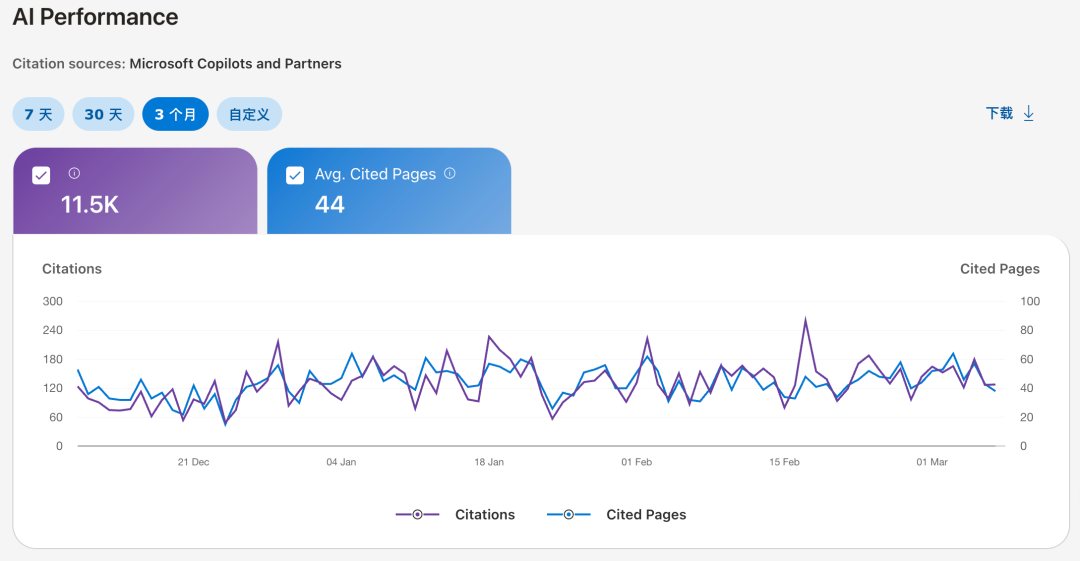1080x561 pixels.
Task: Toggle Citations series via legend label
Action: [x=485, y=514]
